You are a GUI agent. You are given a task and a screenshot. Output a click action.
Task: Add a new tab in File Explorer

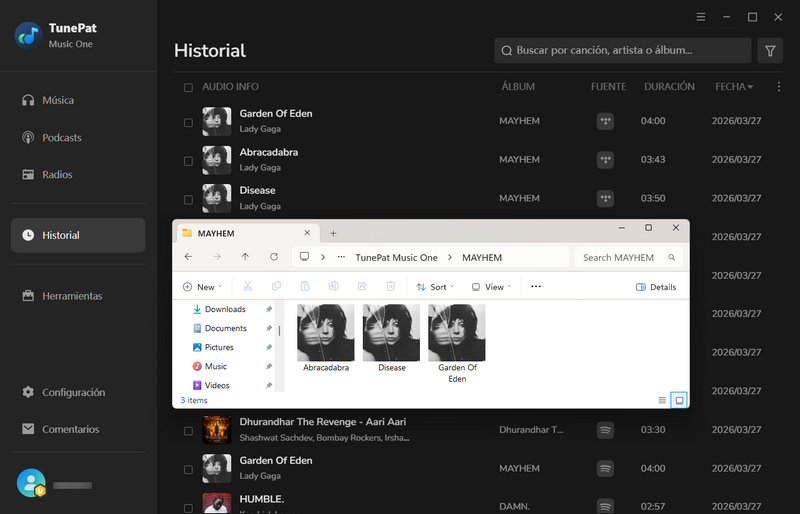click(333, 233)
